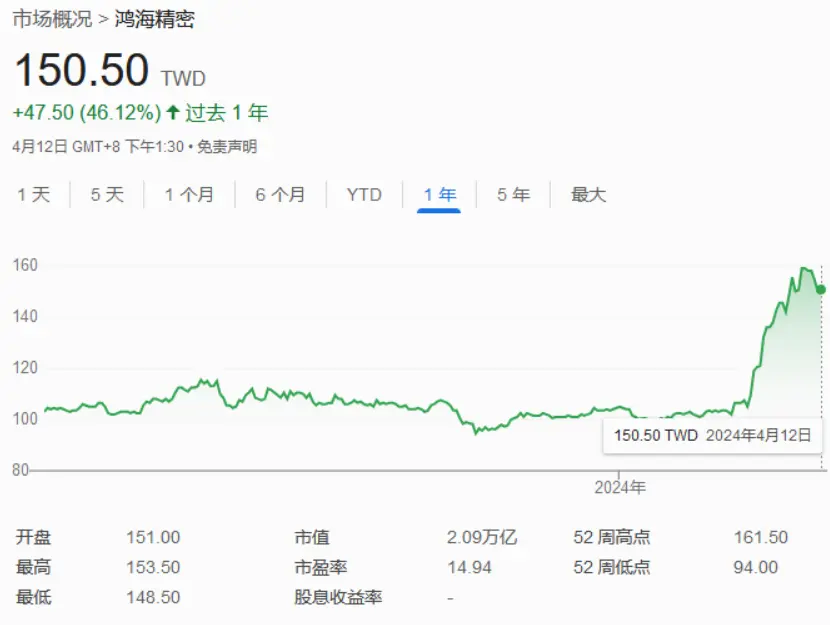The height and width of the screenshot is (625, 830).
Task: Select the 1 年 range tab
Action: (x=439, y=195)
